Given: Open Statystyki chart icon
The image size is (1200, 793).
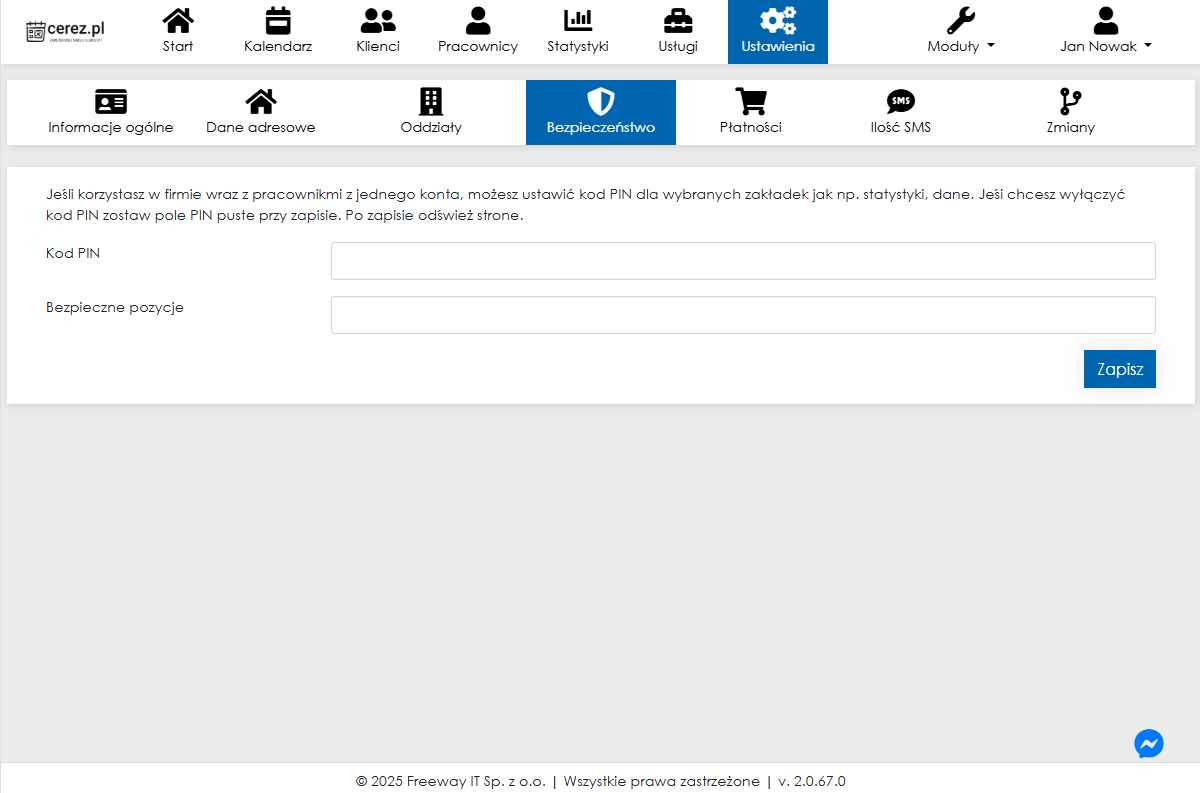Looking at the screenshot, I should pos(578,21).
